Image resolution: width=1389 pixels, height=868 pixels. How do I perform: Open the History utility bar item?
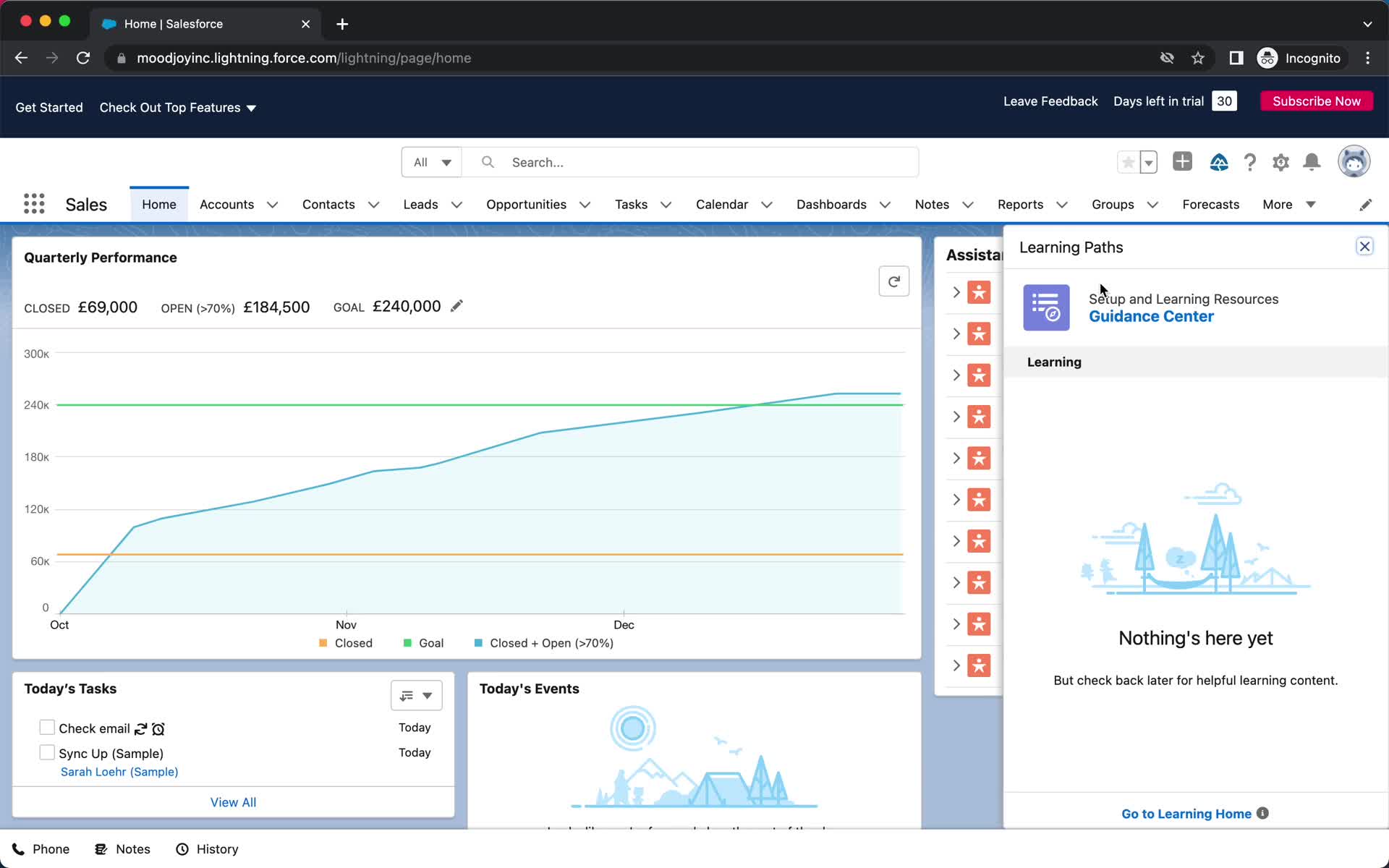pyautogui.click(x=208, y=849)
